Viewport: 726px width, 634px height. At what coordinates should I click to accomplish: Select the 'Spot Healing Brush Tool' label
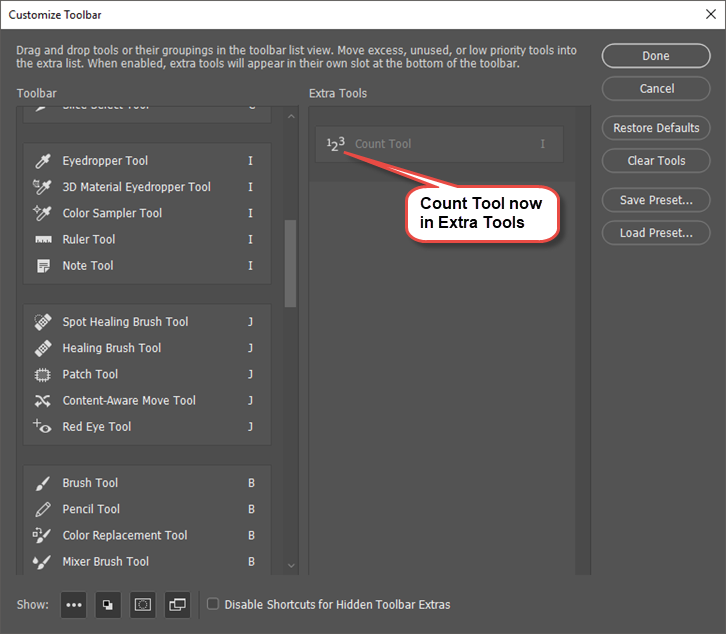125,322
